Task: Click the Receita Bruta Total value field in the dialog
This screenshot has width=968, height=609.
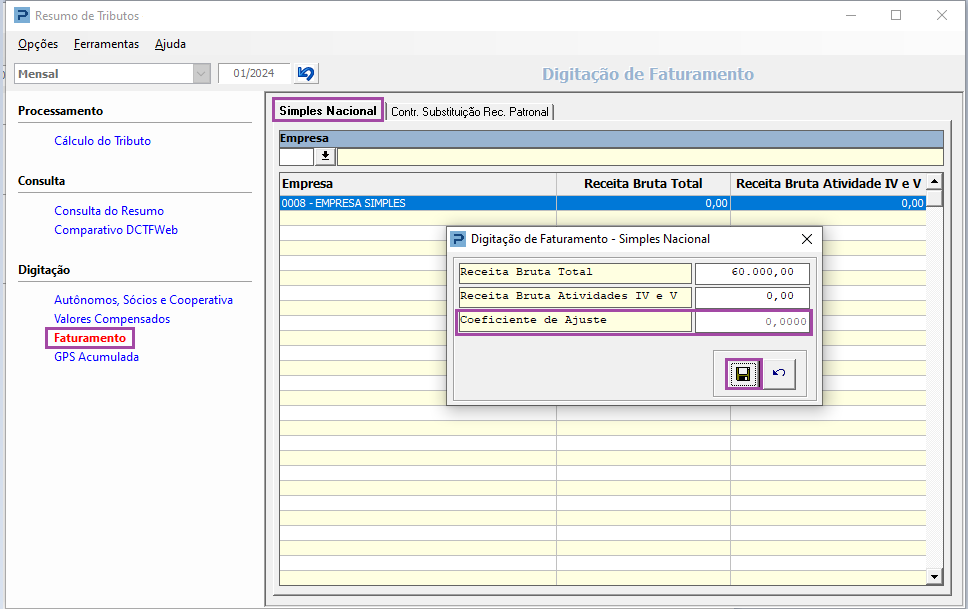Action: pos(752,273)
